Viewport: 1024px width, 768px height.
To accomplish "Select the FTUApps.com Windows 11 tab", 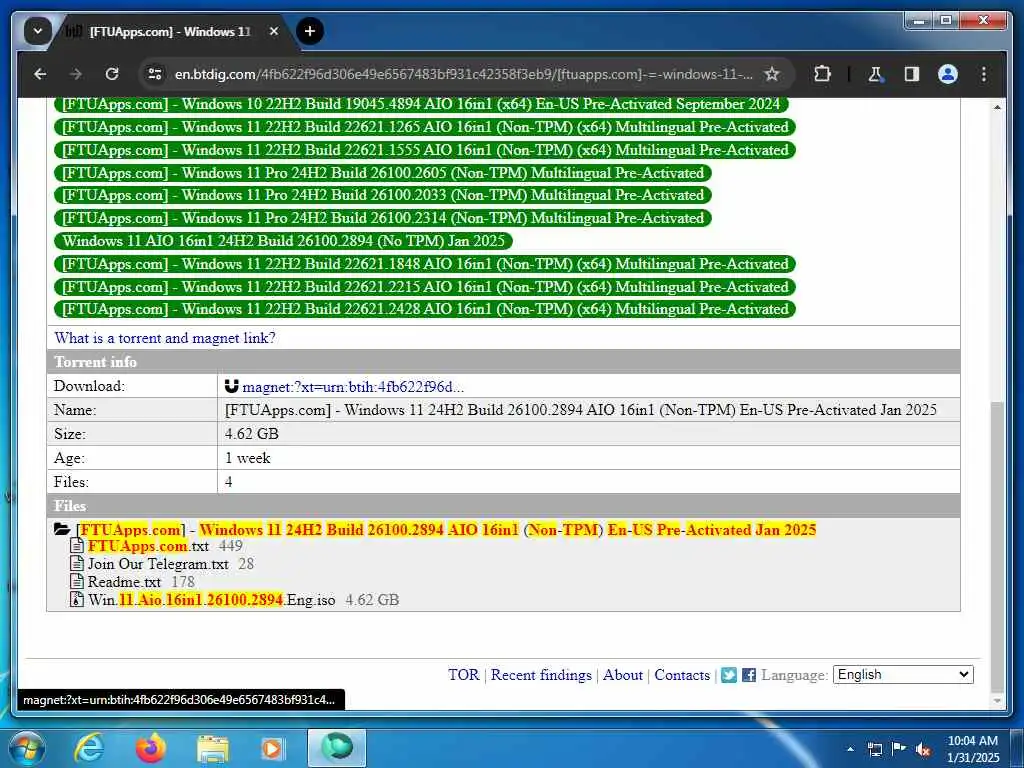I will point(170,31).
